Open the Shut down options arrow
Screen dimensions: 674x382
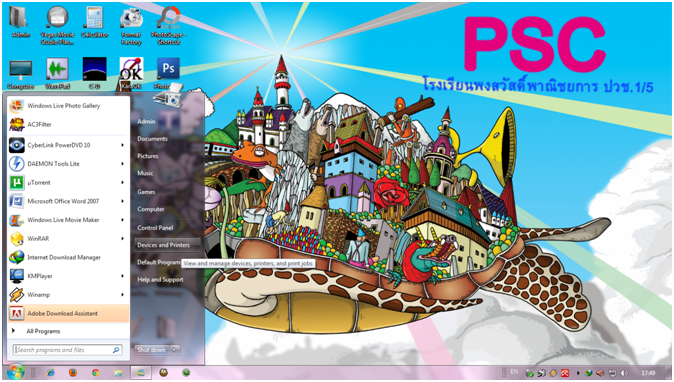[x=175, y=350]
